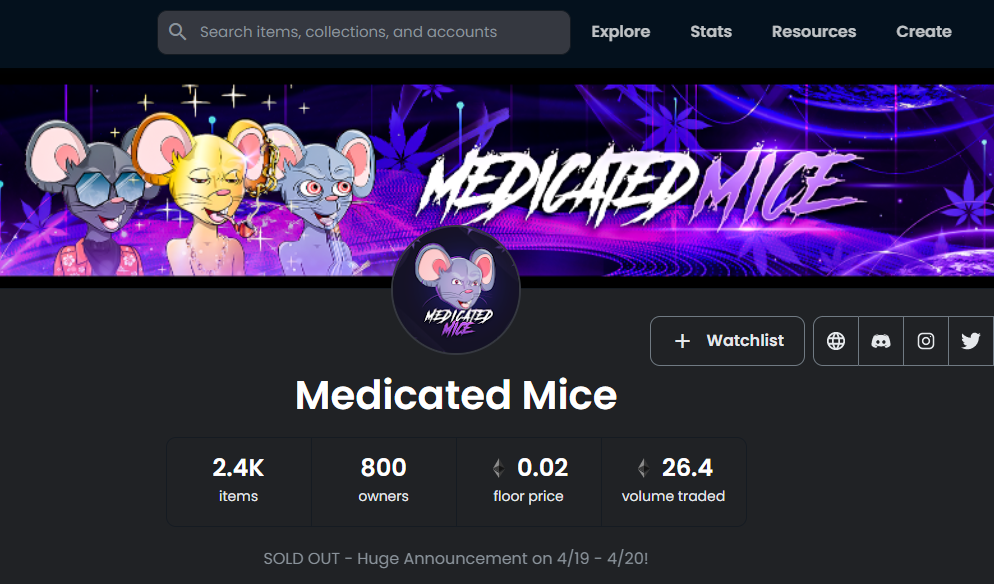Screen dimensions: 994x584
Task: Open the Stats dropdown
Action: [711, 31]
